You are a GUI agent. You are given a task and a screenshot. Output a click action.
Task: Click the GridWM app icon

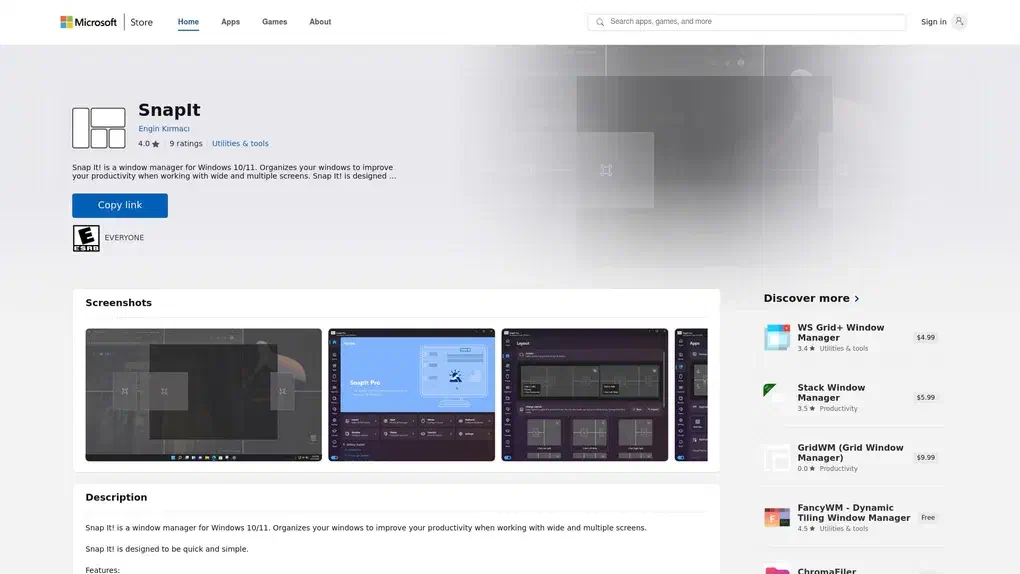point(777,458)
